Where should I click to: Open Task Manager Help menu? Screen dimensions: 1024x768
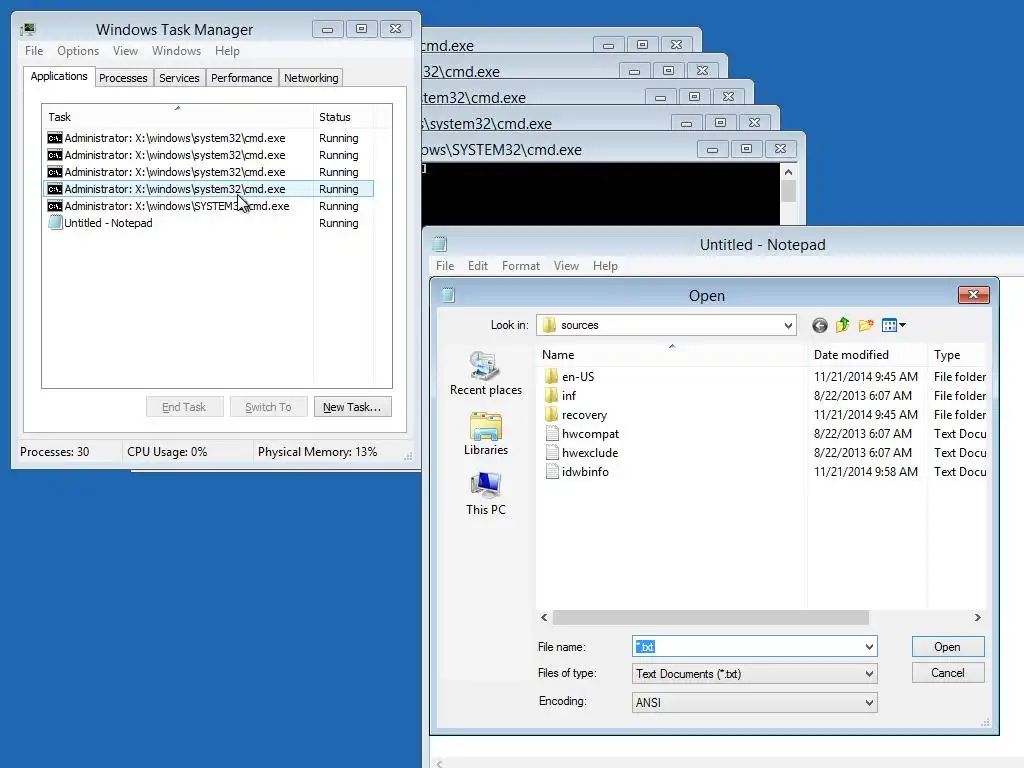point(227,51)
